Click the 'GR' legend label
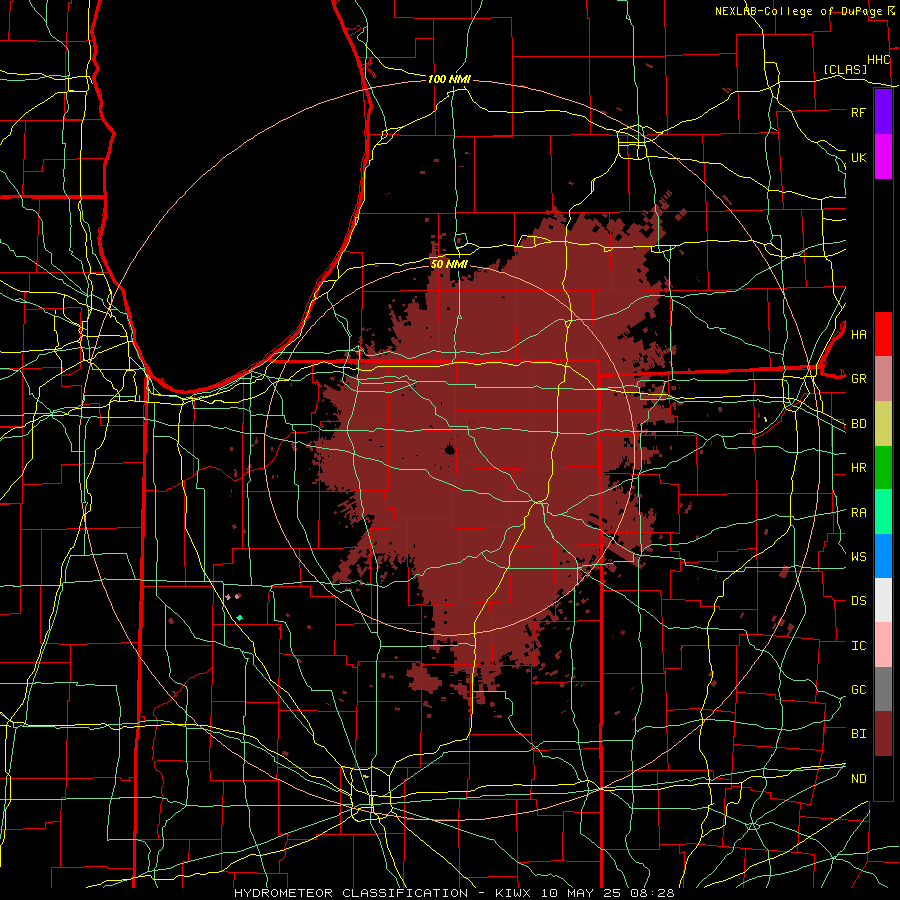 coord(858,379)
